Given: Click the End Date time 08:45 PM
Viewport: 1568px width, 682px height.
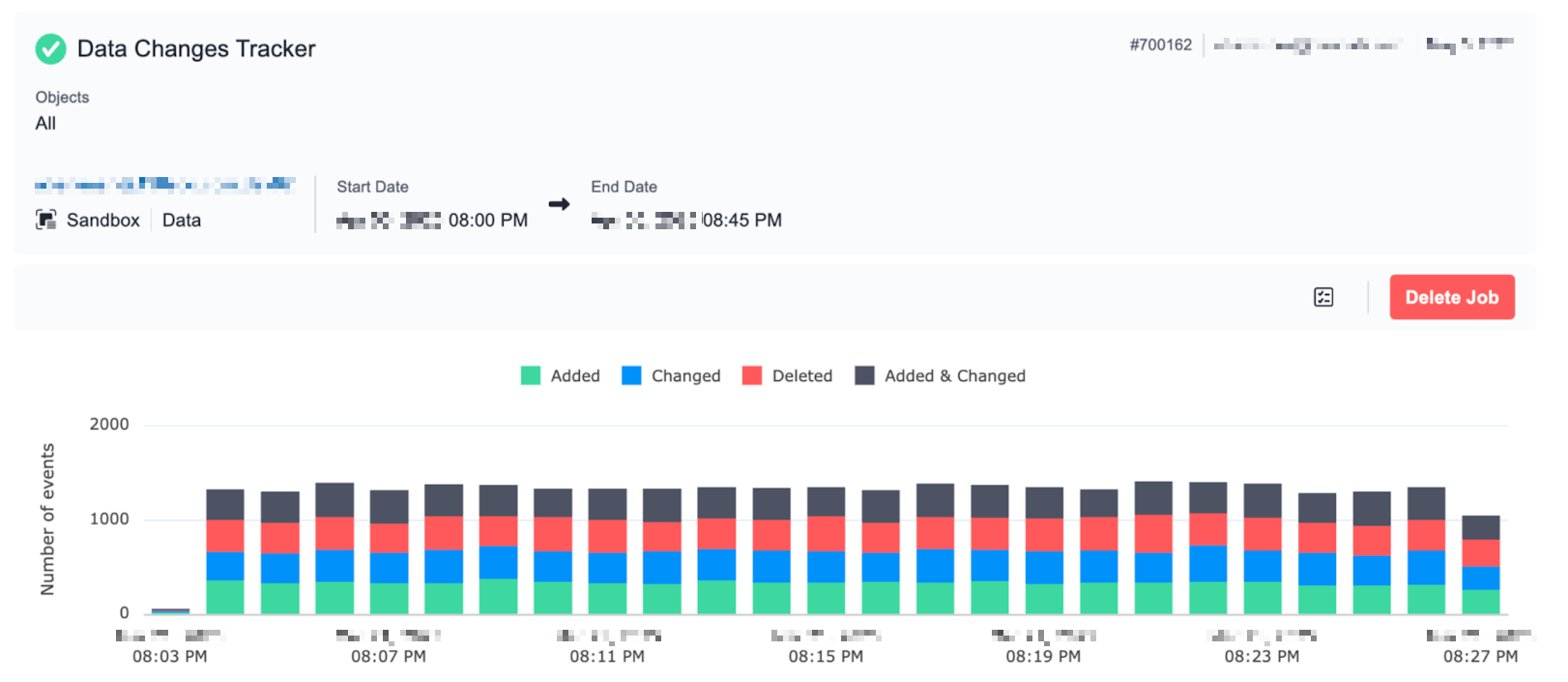Looking at the screenshot, I should (x=742, y=221).
